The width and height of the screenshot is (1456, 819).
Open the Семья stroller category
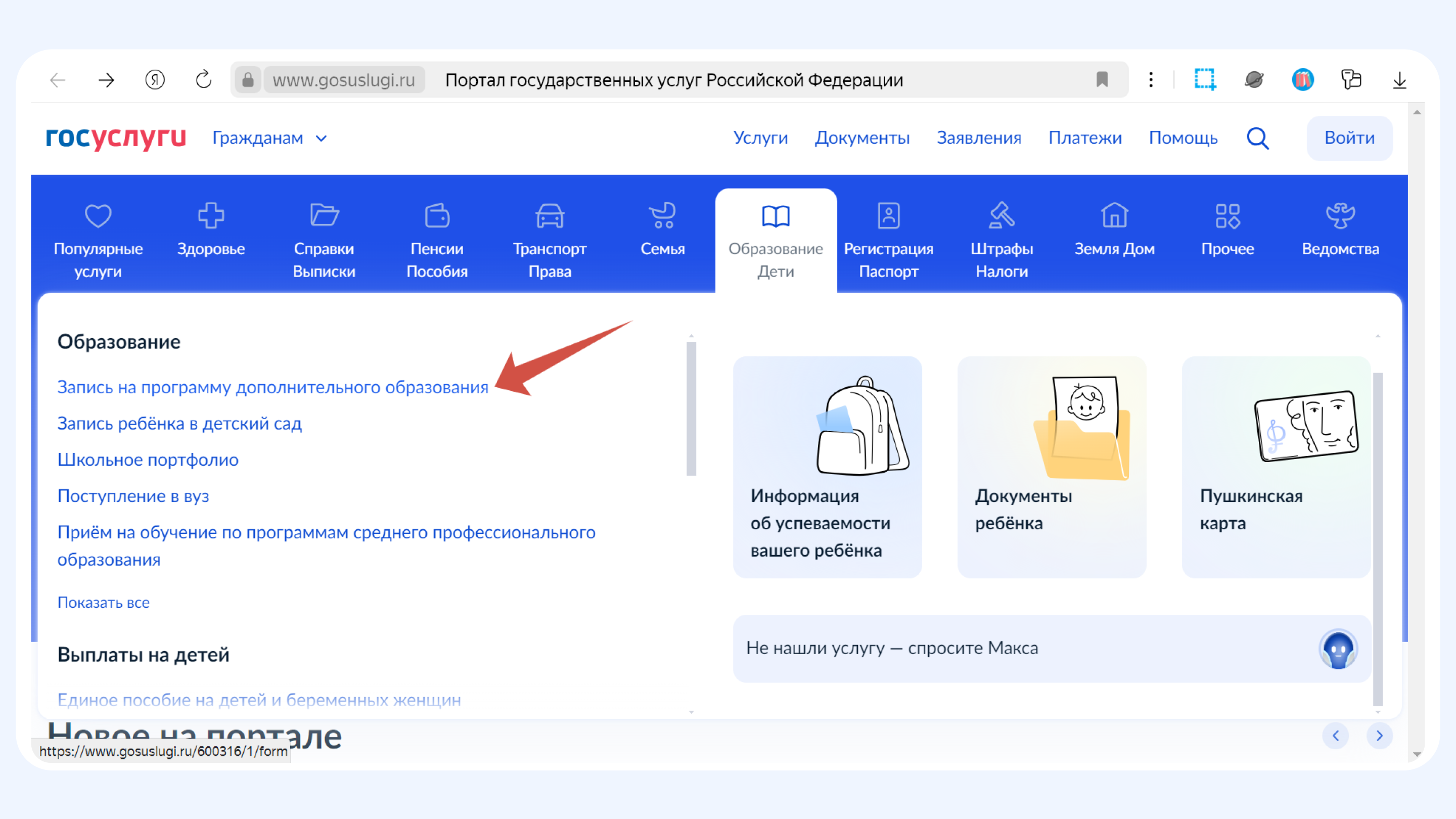662,231
